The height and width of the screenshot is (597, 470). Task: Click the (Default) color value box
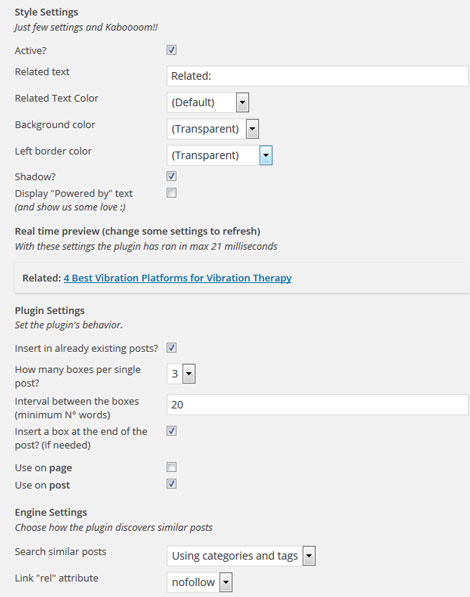coord(201,102)
